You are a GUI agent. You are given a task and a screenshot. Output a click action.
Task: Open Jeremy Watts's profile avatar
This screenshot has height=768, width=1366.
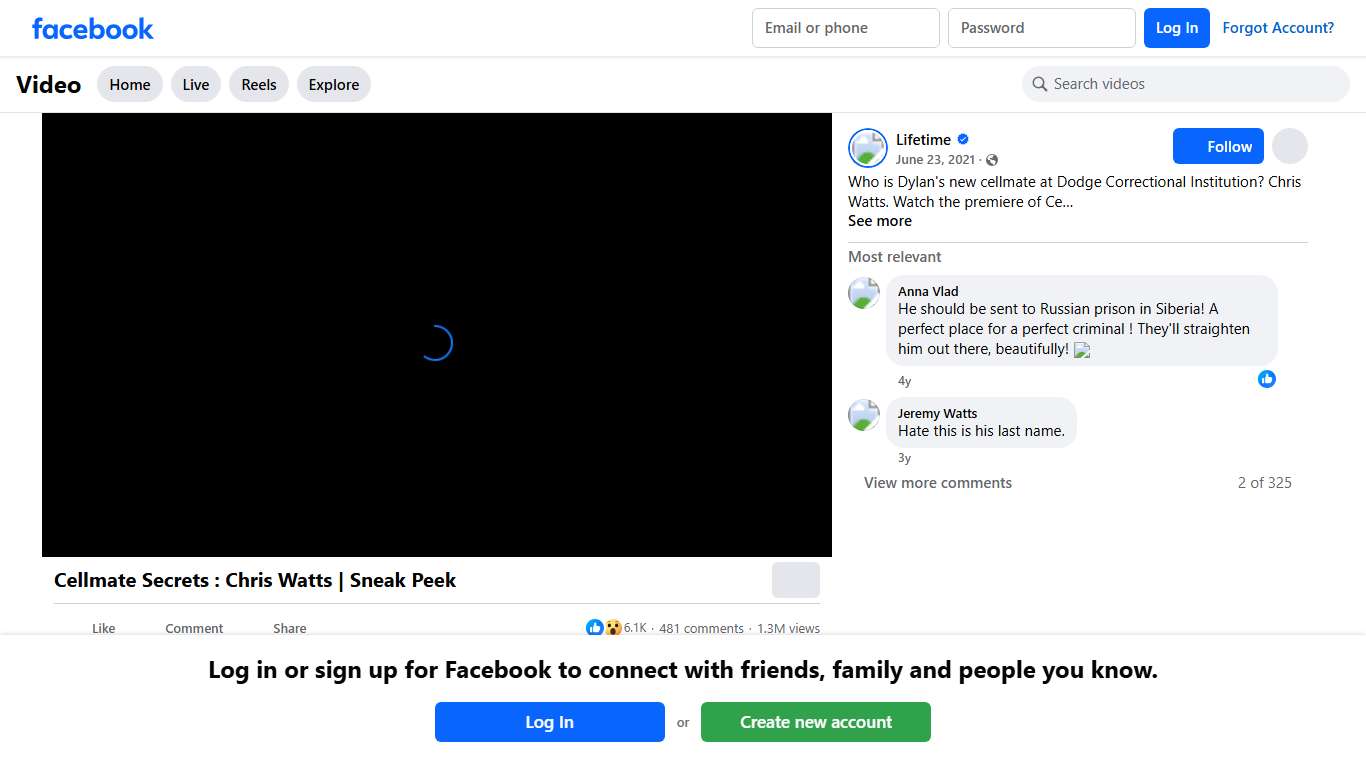pyautogui.click(x=864, y=416)
